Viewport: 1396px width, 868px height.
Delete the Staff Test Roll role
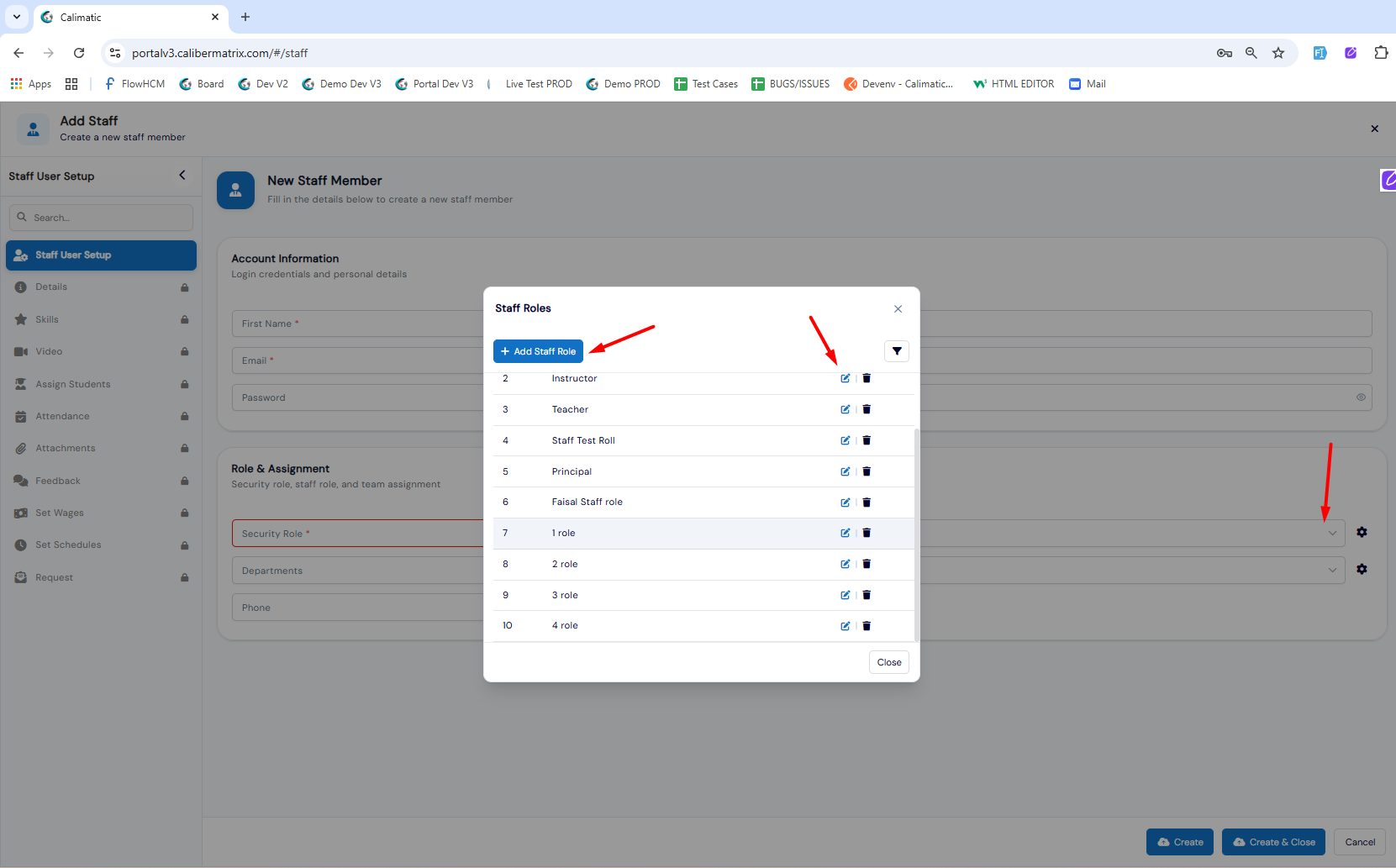(x=867, y=440)
